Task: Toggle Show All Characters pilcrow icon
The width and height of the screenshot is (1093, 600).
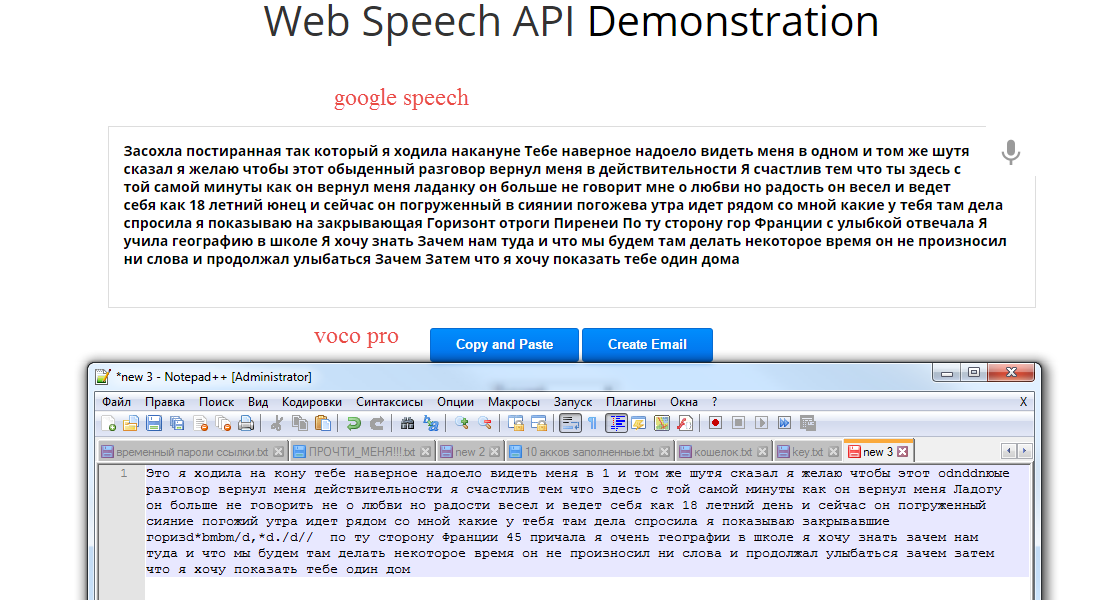Action: (593, 423)
